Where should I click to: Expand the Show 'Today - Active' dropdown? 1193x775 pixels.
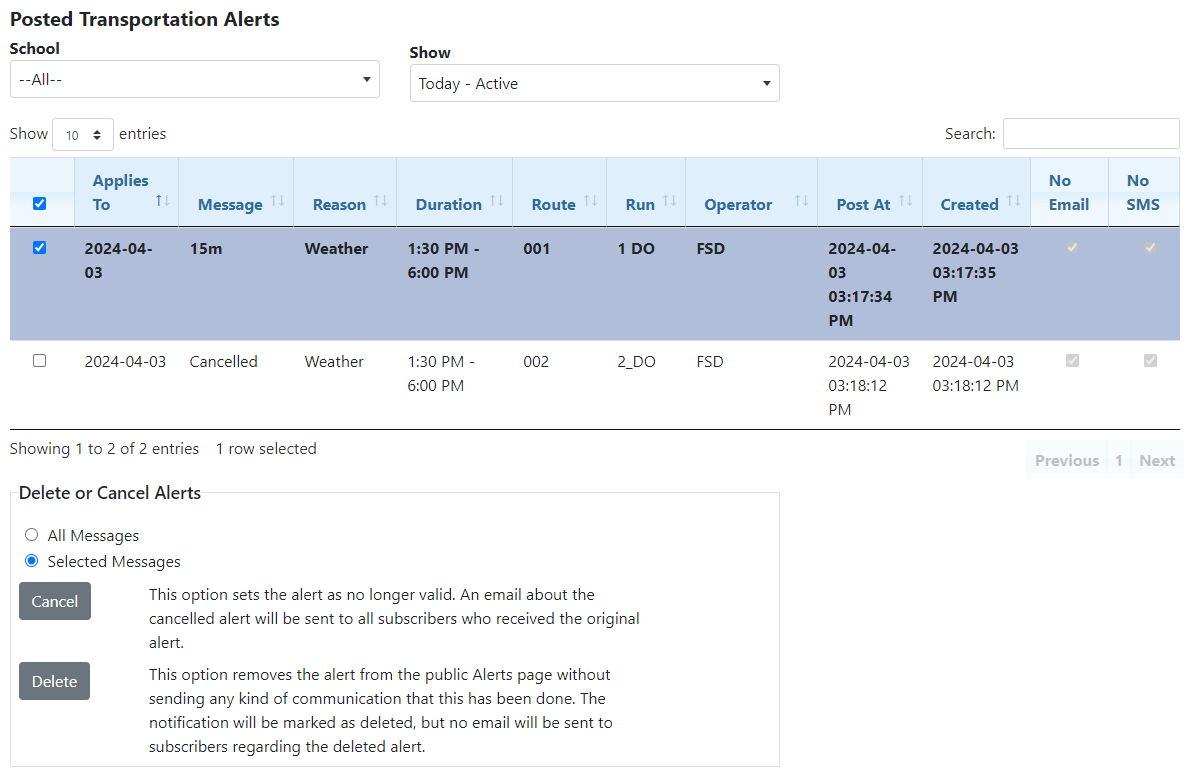point(594,83)
